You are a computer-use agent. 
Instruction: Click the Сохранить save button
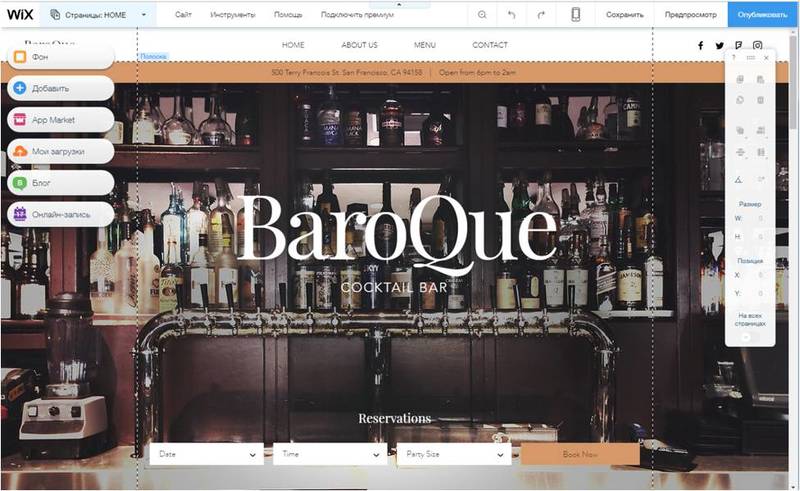625,15
